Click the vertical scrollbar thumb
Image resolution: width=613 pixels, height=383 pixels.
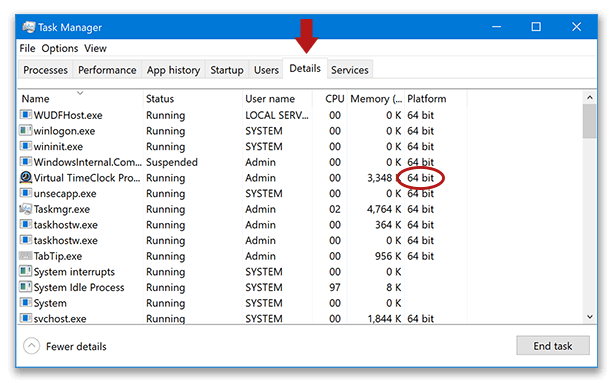click(589, 121)
